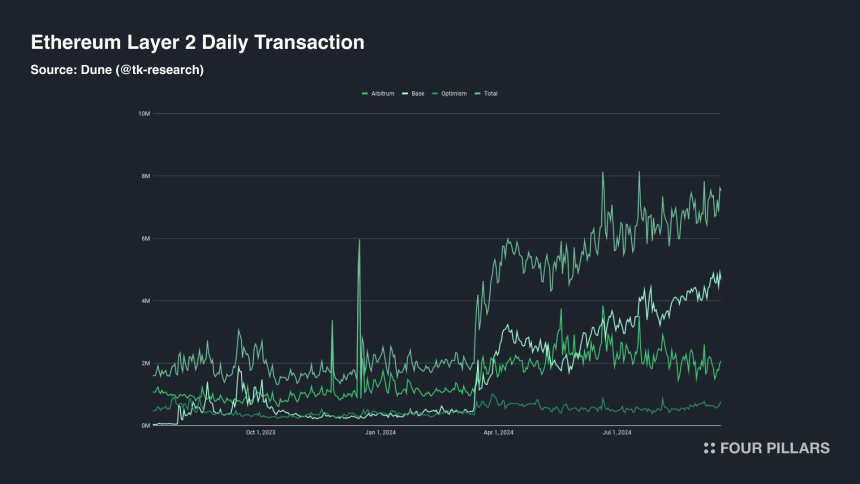
Task: Open the FOUR PILLARS brand text
Action: click(x=774, y=448)
